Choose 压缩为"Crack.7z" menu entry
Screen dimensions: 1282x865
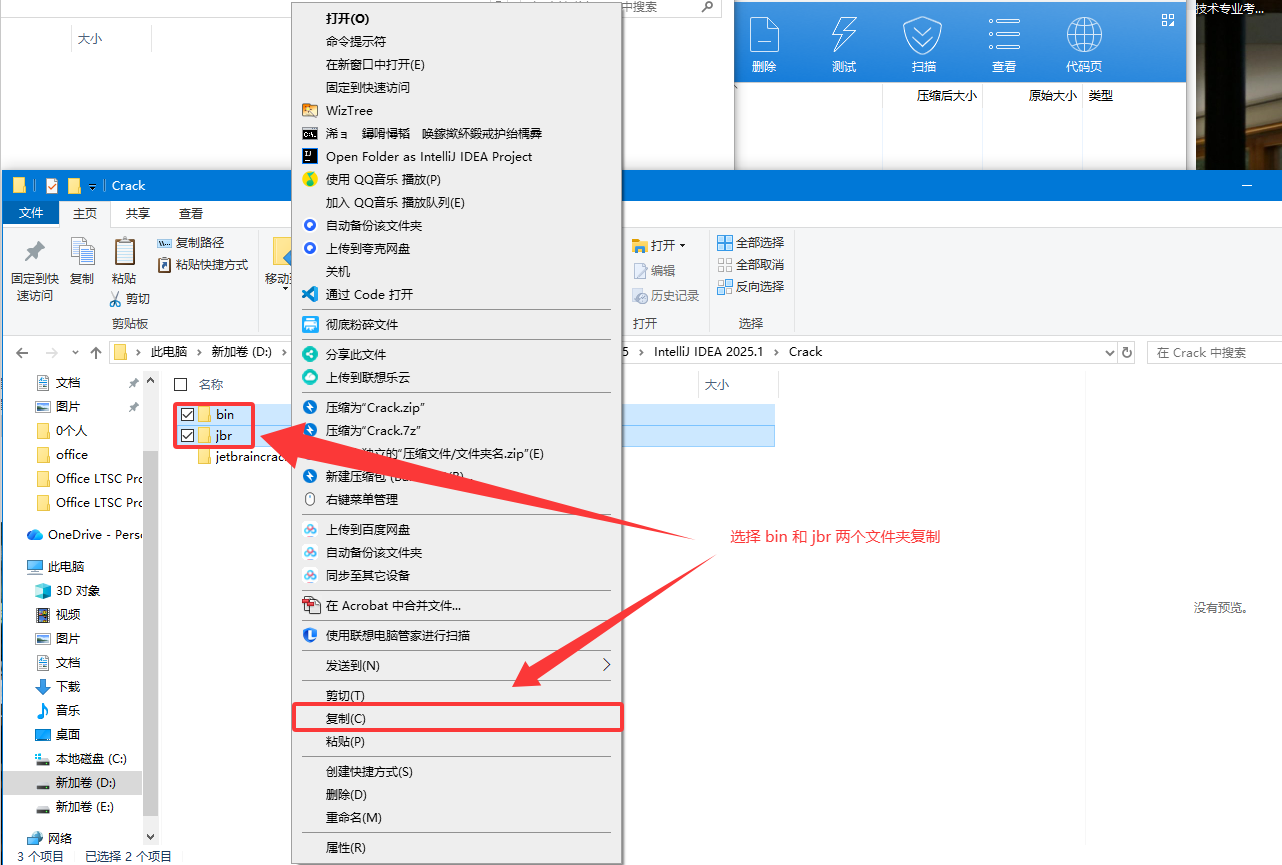click(x=456, y=430)
